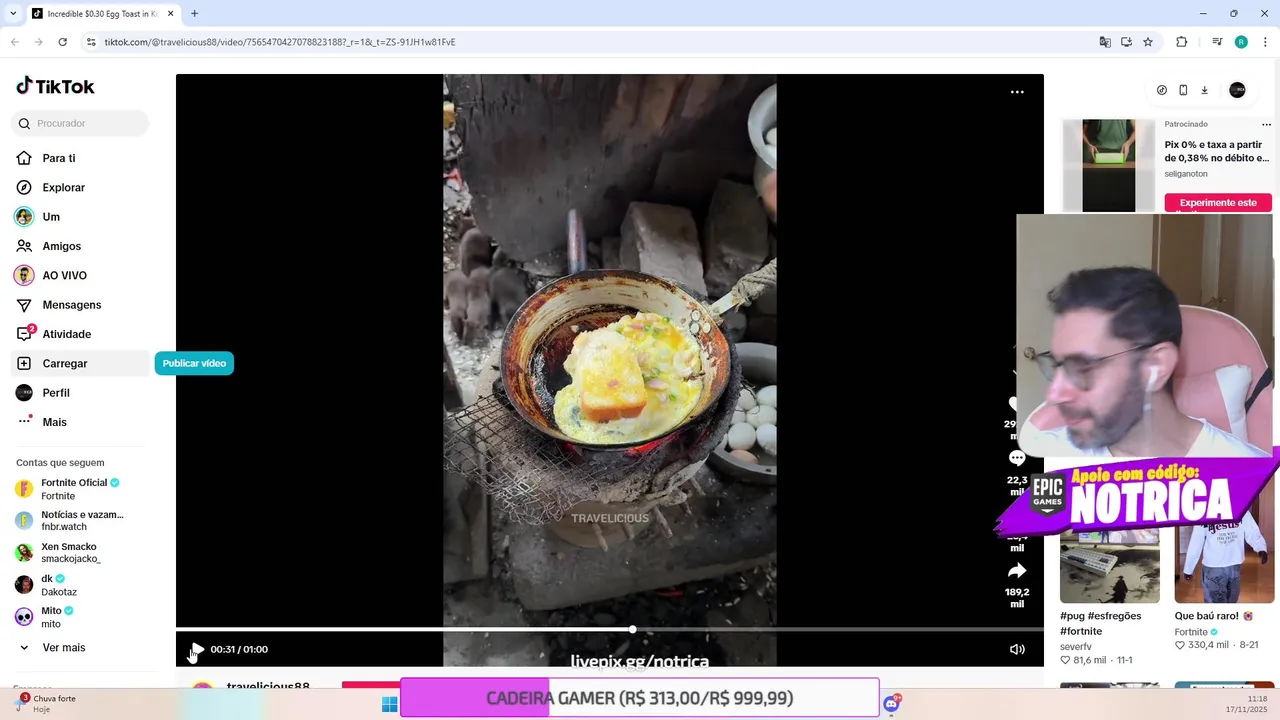The height and width of the screenshot is (720, 1280).
Task: Open a new browser tab
Action: [x=194, y=14]
